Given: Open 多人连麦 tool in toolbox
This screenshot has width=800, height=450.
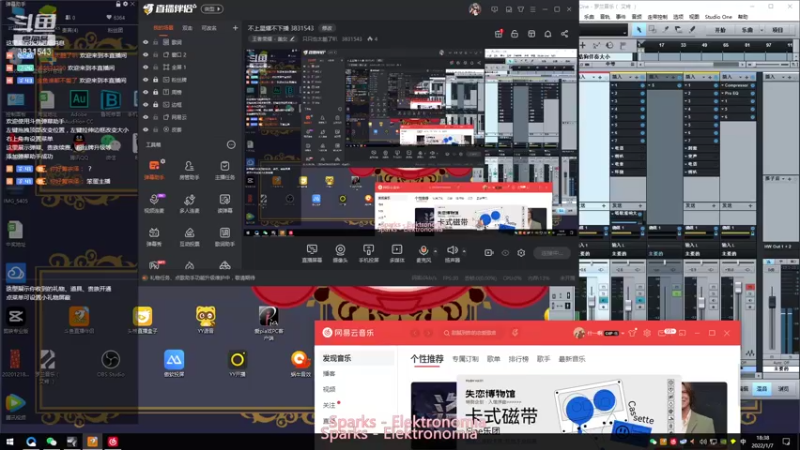Looking at the screenshot, I should 189,203.
